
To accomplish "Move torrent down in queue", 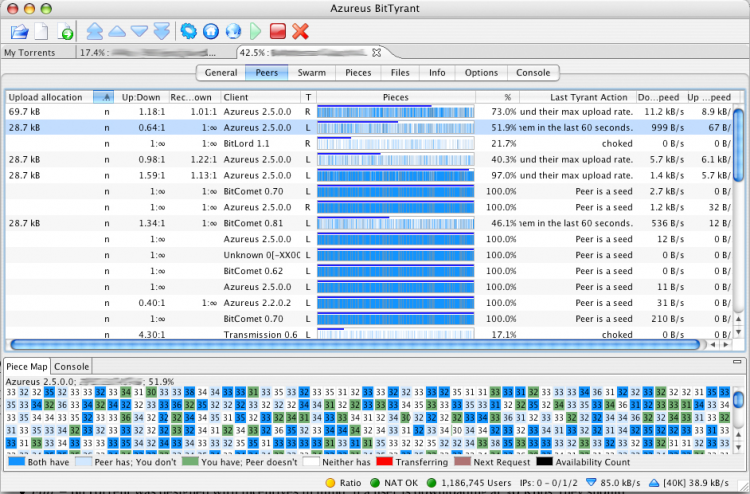I will [x=139, y=32].
